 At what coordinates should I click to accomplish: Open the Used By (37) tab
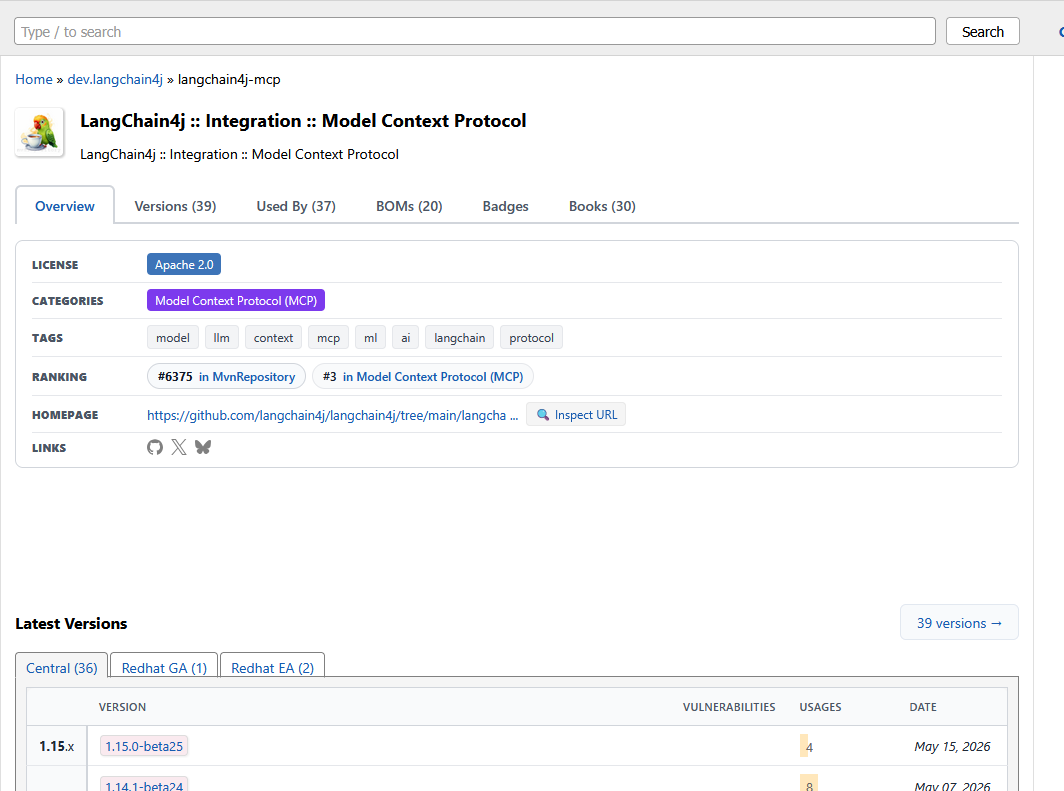point(296,206)
